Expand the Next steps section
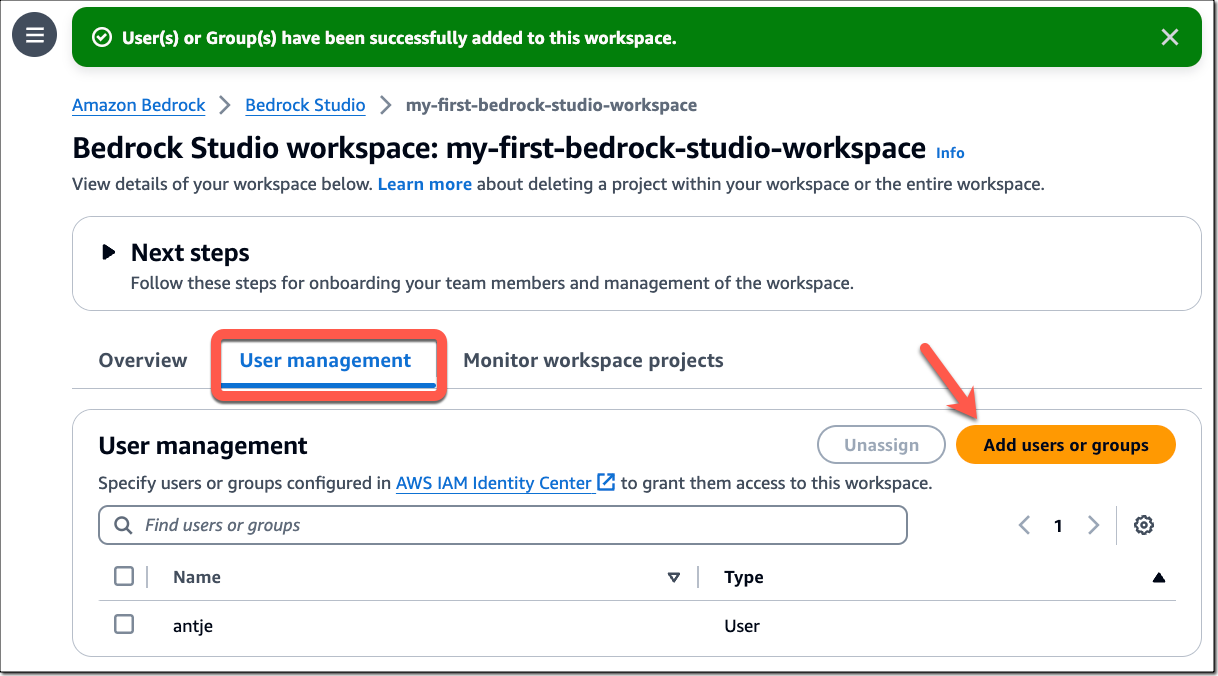 click(x=110, y=252)
